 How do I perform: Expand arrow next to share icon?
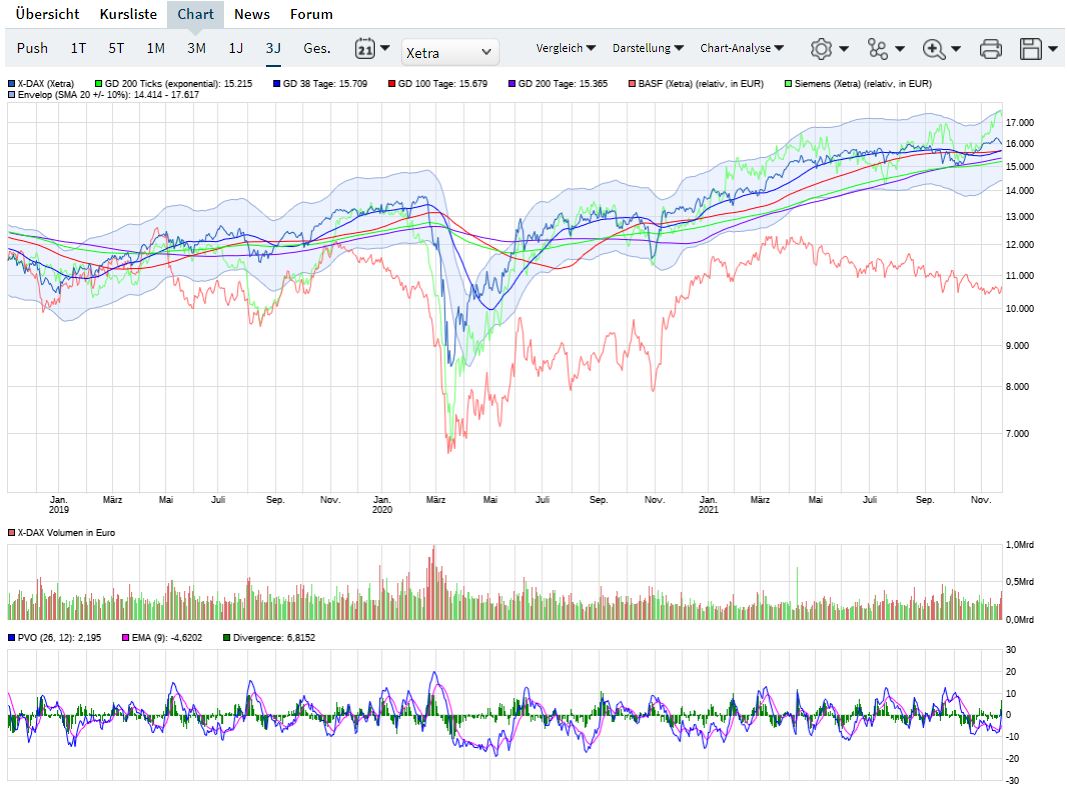(x=900, y=48)
